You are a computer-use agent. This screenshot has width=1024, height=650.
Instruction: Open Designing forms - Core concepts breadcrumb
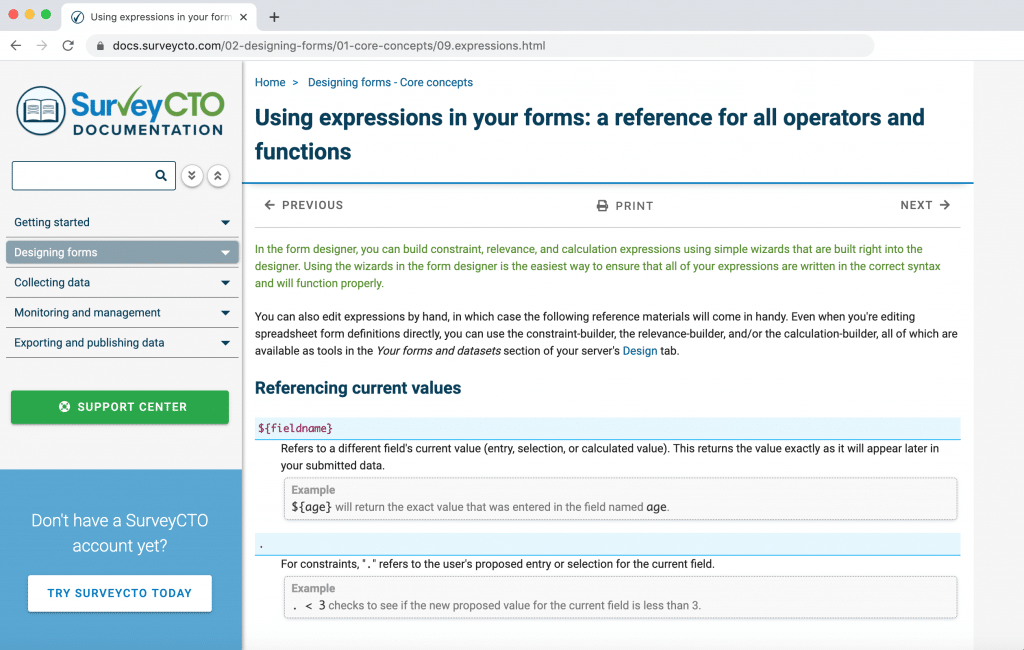[390, 82]
